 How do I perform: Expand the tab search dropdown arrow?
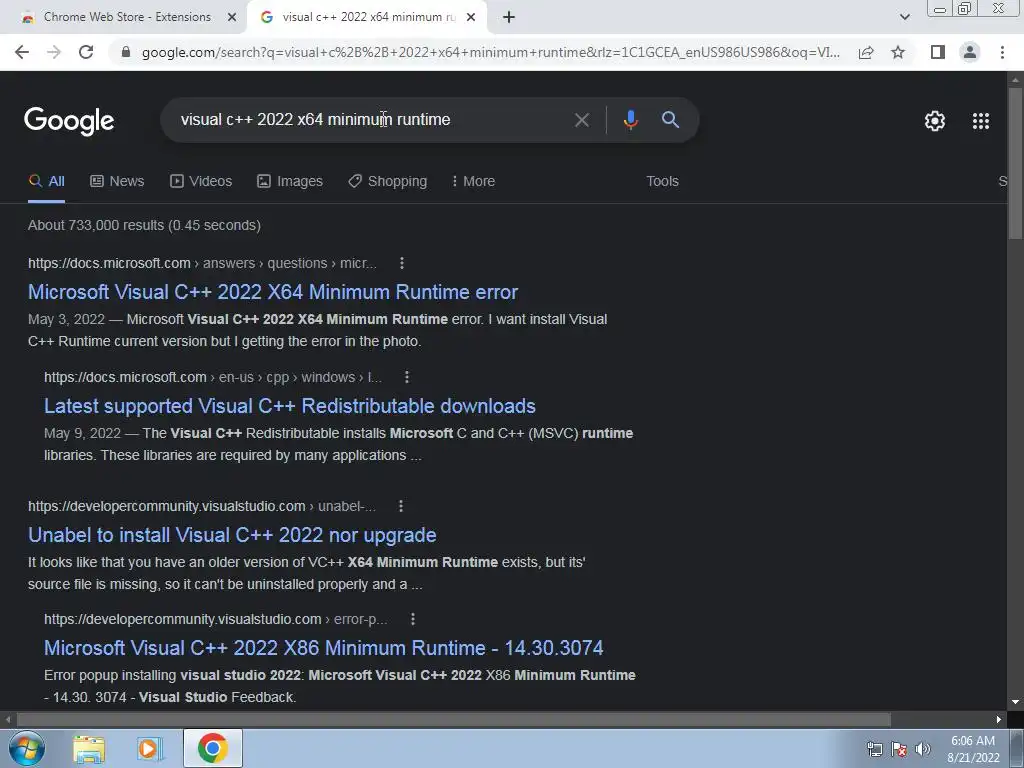904,18
